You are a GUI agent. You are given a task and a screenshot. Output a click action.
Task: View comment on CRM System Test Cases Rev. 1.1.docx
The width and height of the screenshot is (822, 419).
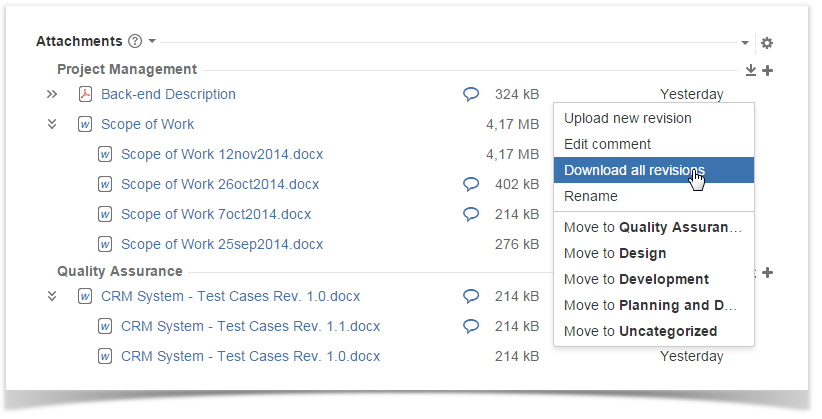point(471,326)
